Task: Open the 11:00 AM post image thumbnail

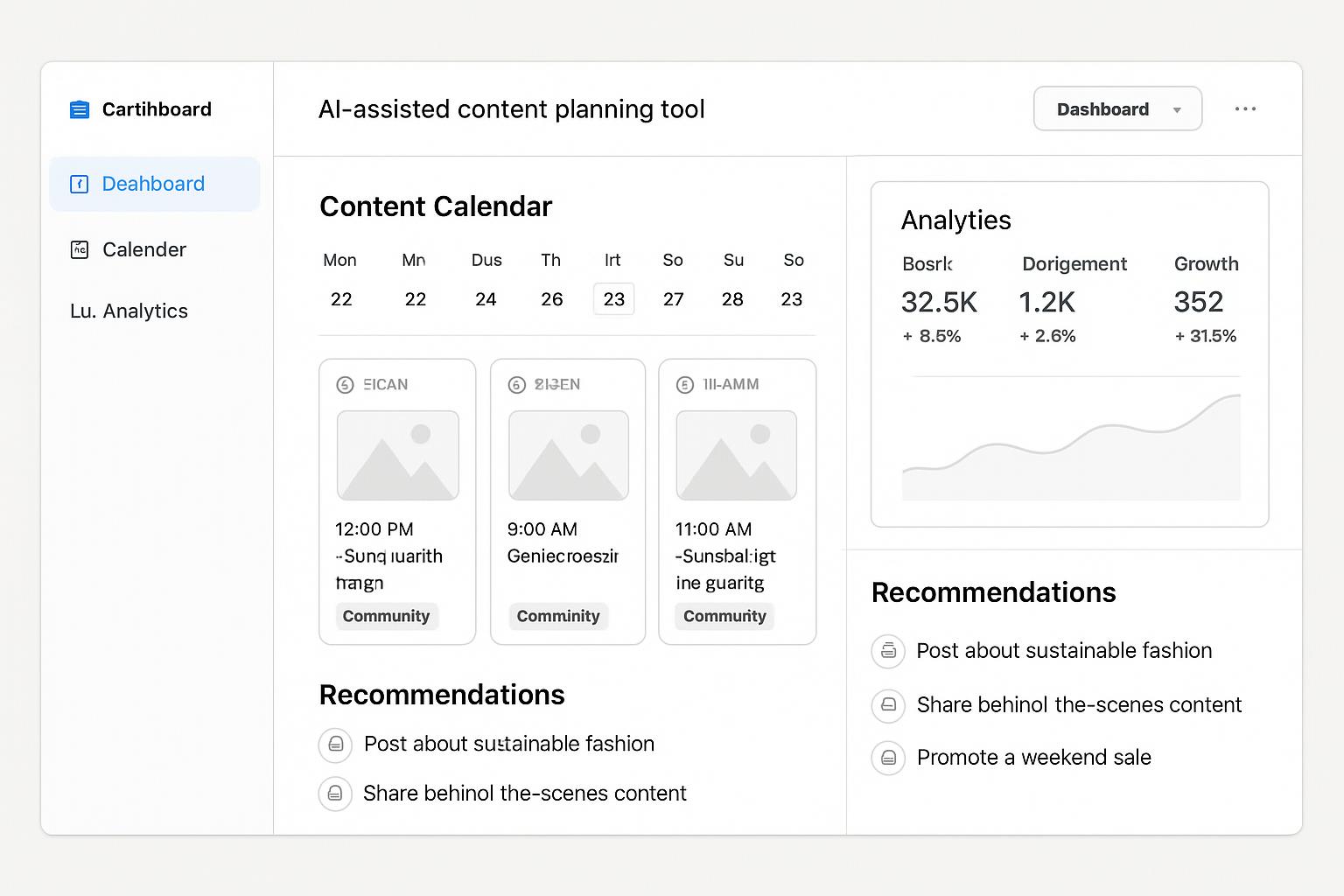Action: pos(737,455)
